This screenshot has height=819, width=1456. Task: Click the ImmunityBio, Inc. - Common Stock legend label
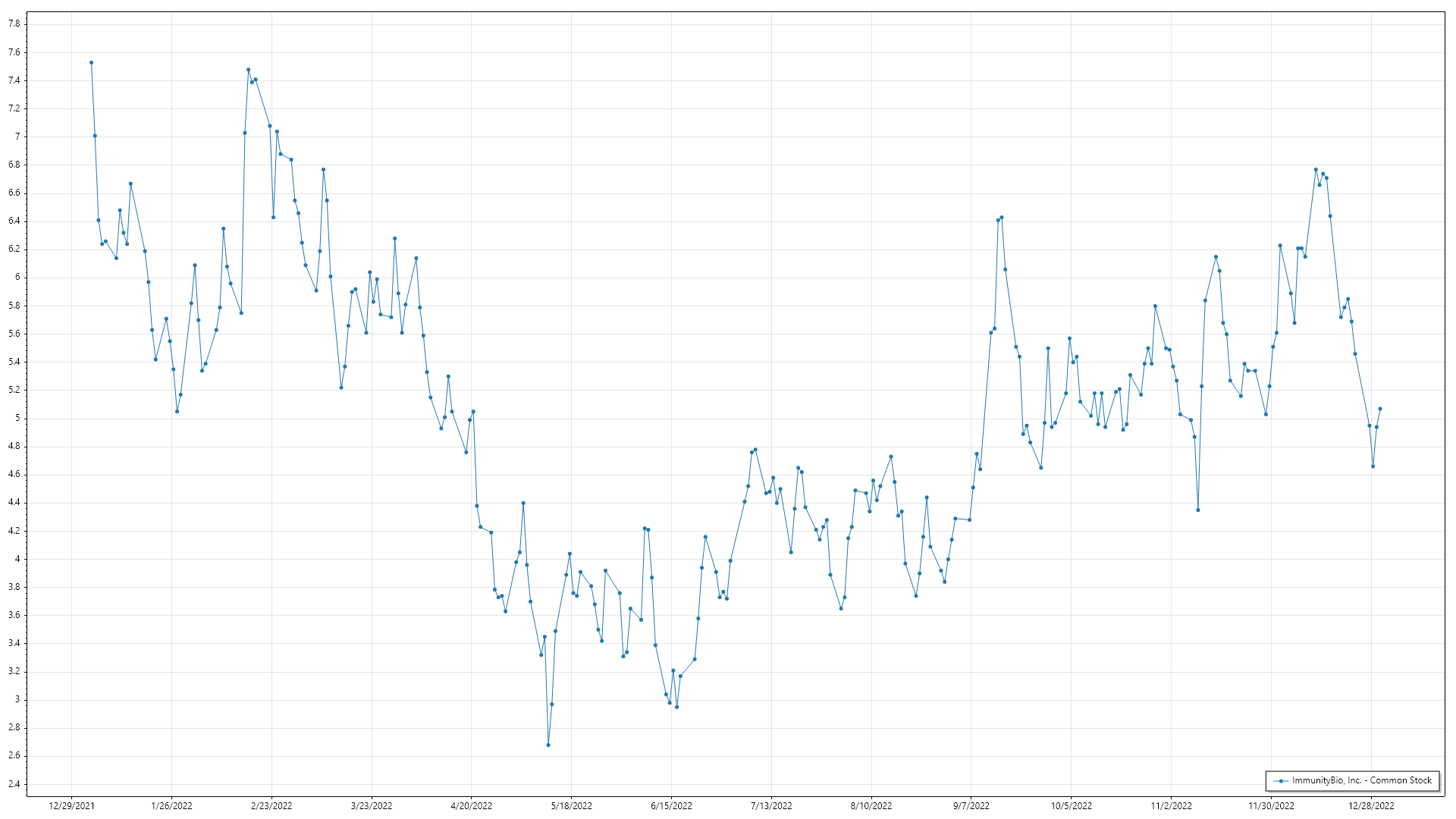(1362, 780)
